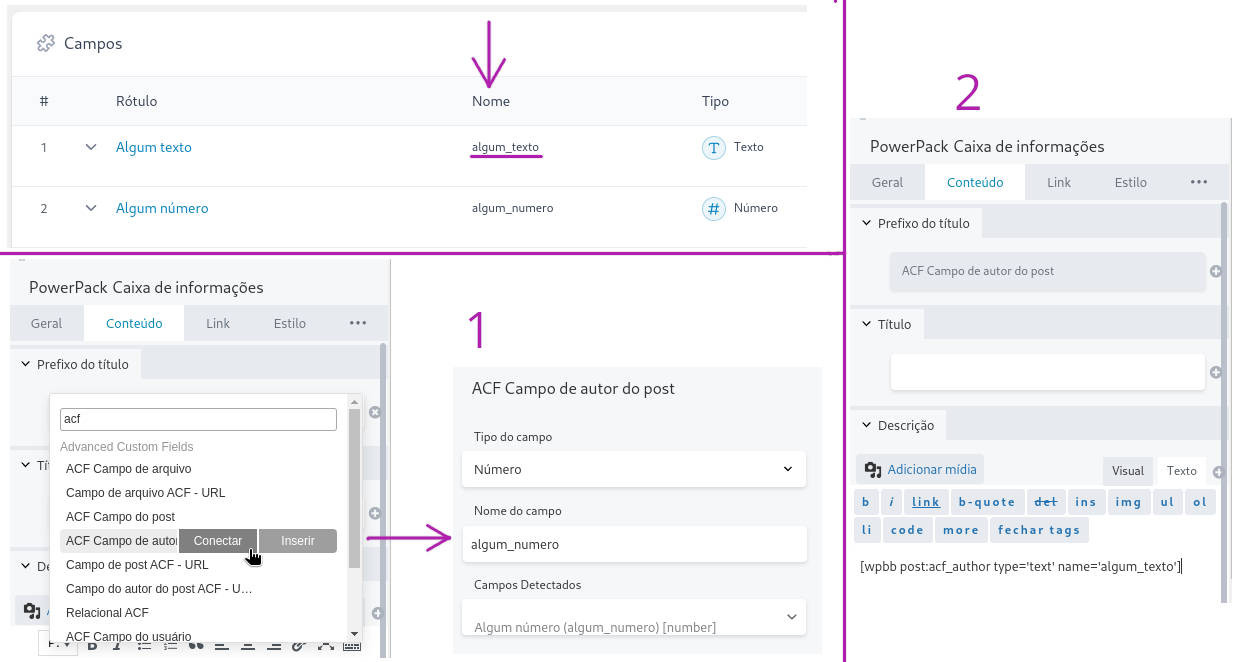Image resolution: width=1242 pixels, height=662 pixels.
Task: Click the Número type hash icon
Action: [x=713, y=209]
